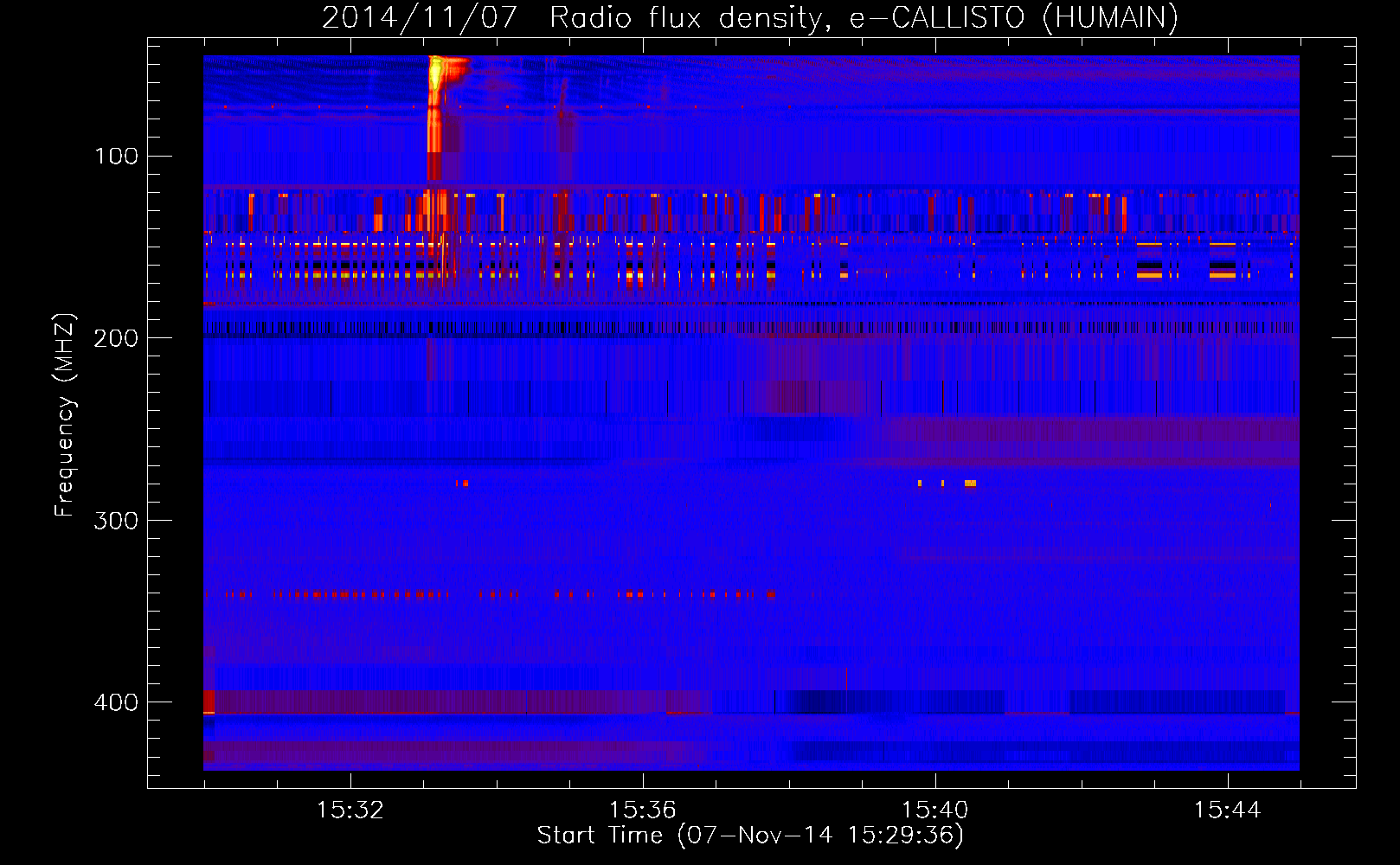Screen dimensions: 1400x865
Task: Click the 'Frequency (MHZ)' axis label
Action: pos(65,415)
